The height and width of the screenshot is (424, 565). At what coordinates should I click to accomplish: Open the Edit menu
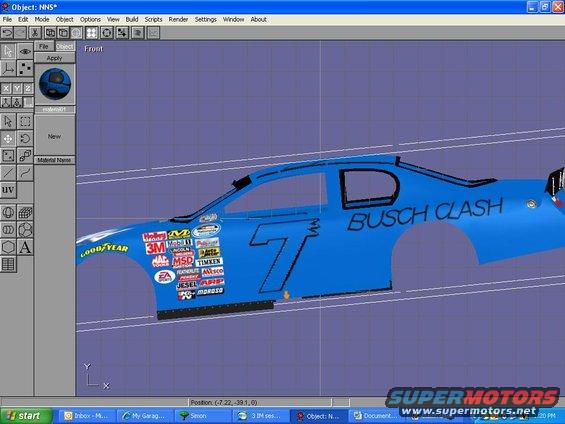tap(23, 19)
